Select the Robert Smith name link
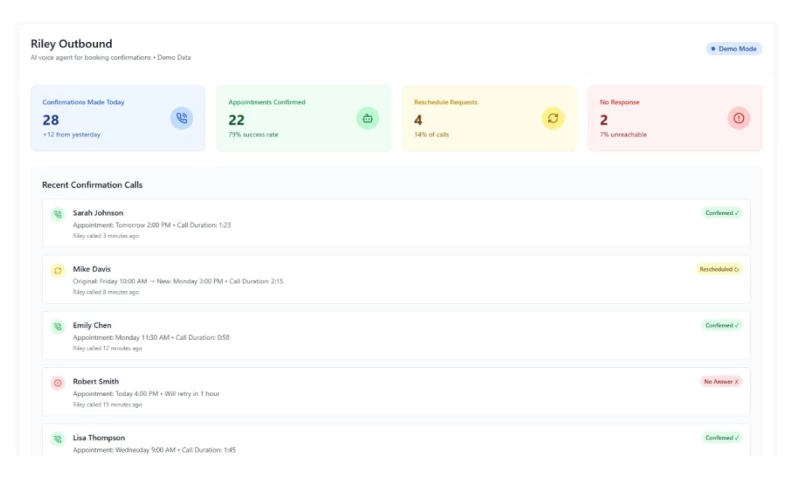This screenshot has height=480, width=800. [x=96, y=381]
